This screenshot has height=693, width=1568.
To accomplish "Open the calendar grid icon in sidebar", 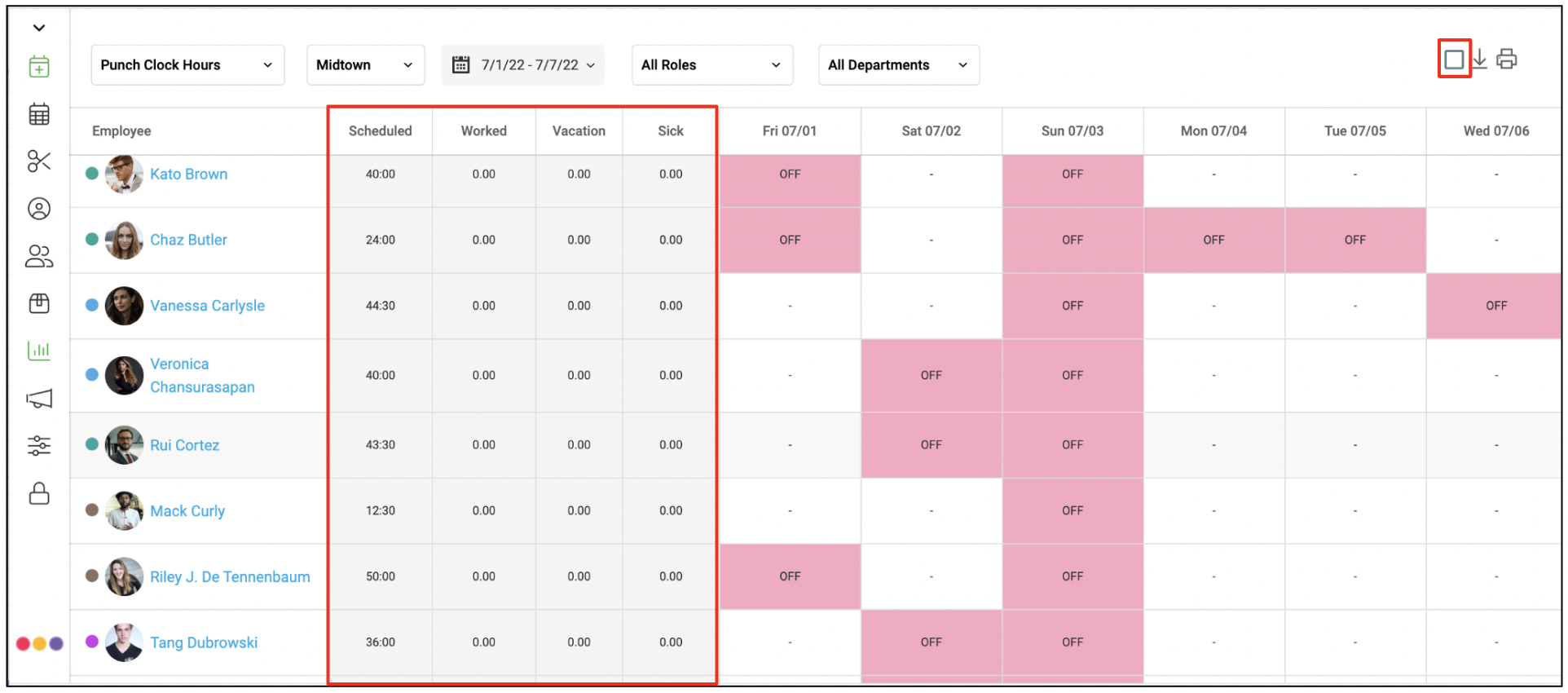I will [39, 114].
